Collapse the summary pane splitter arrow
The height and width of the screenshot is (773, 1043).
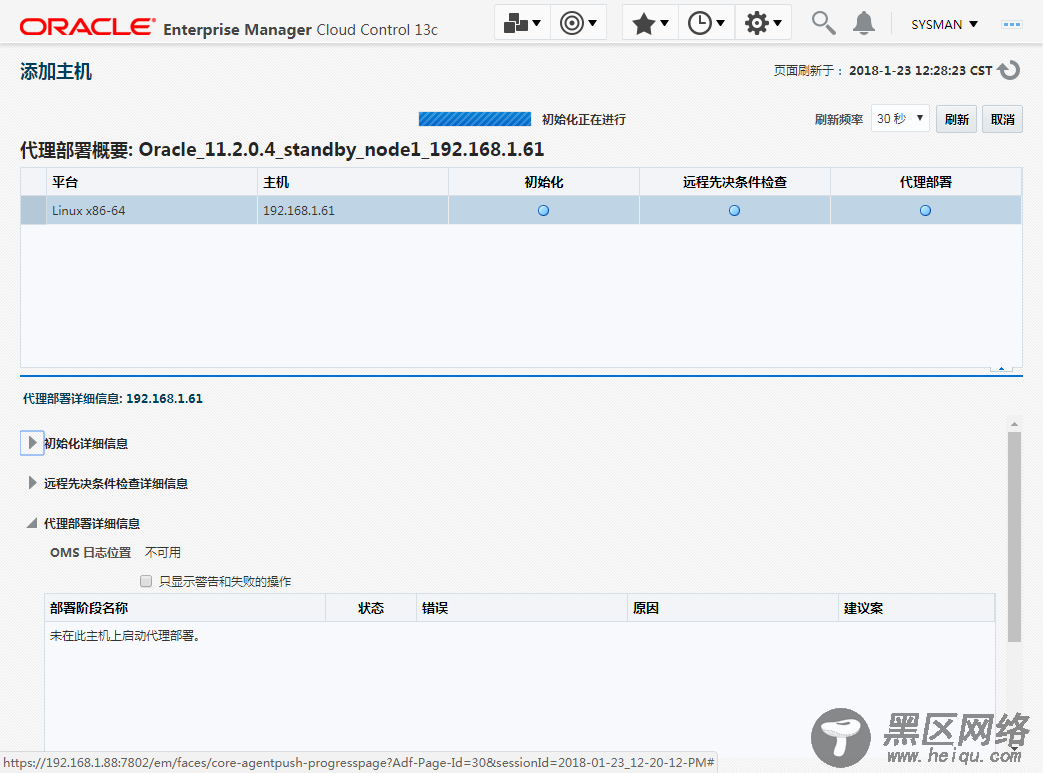(1001, 368)
